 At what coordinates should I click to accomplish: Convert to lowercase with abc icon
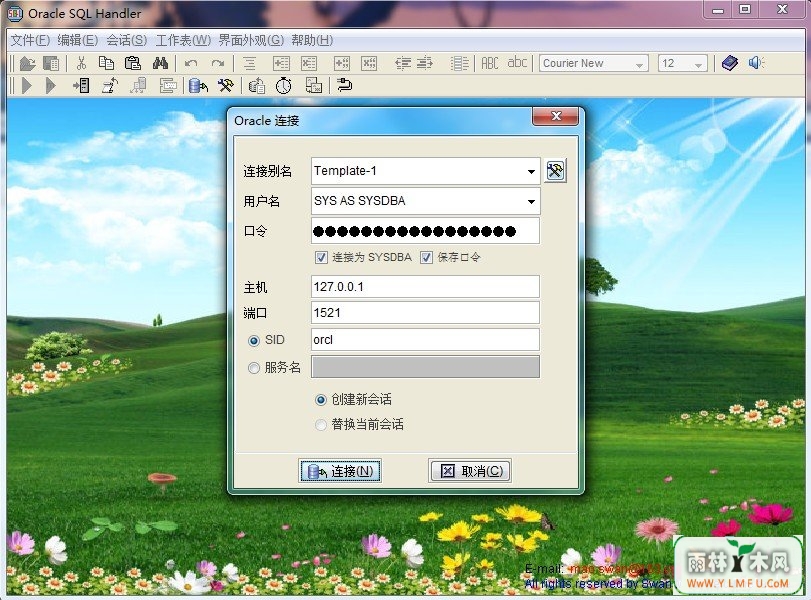(x=517, y=63)
